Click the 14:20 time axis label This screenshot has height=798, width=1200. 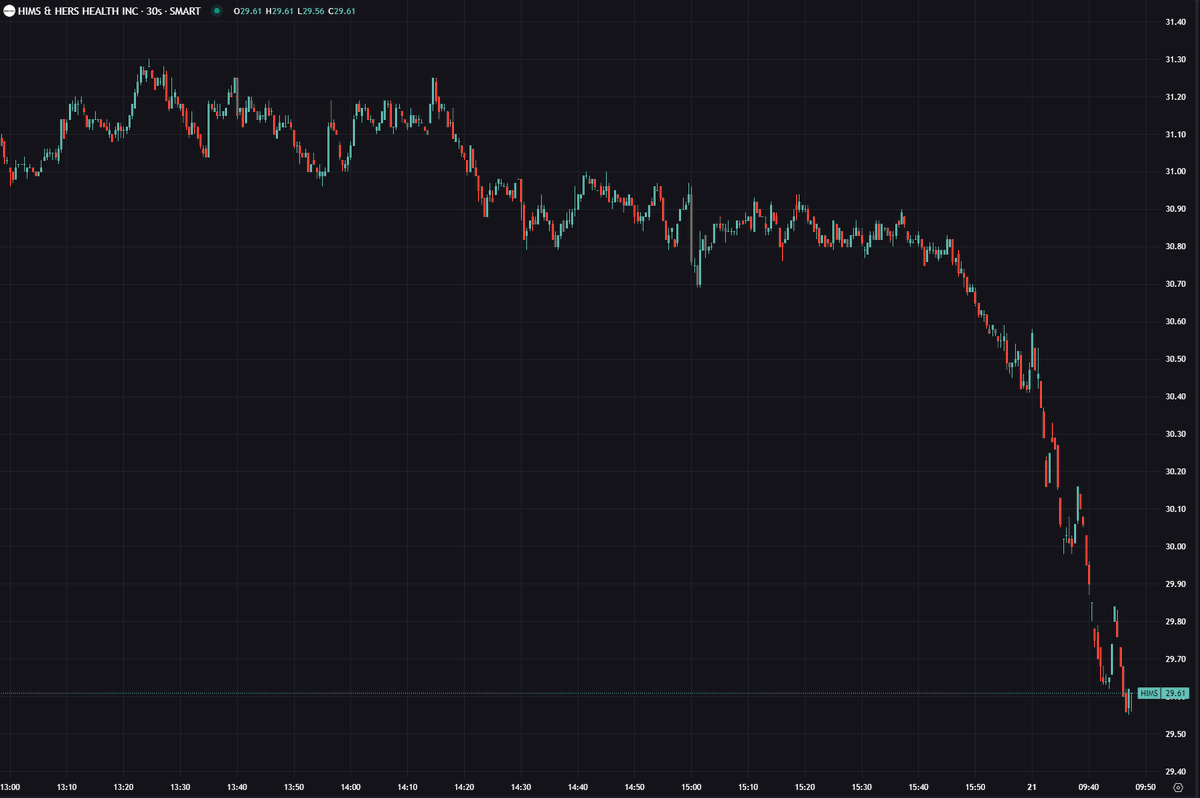pos(465,787)
